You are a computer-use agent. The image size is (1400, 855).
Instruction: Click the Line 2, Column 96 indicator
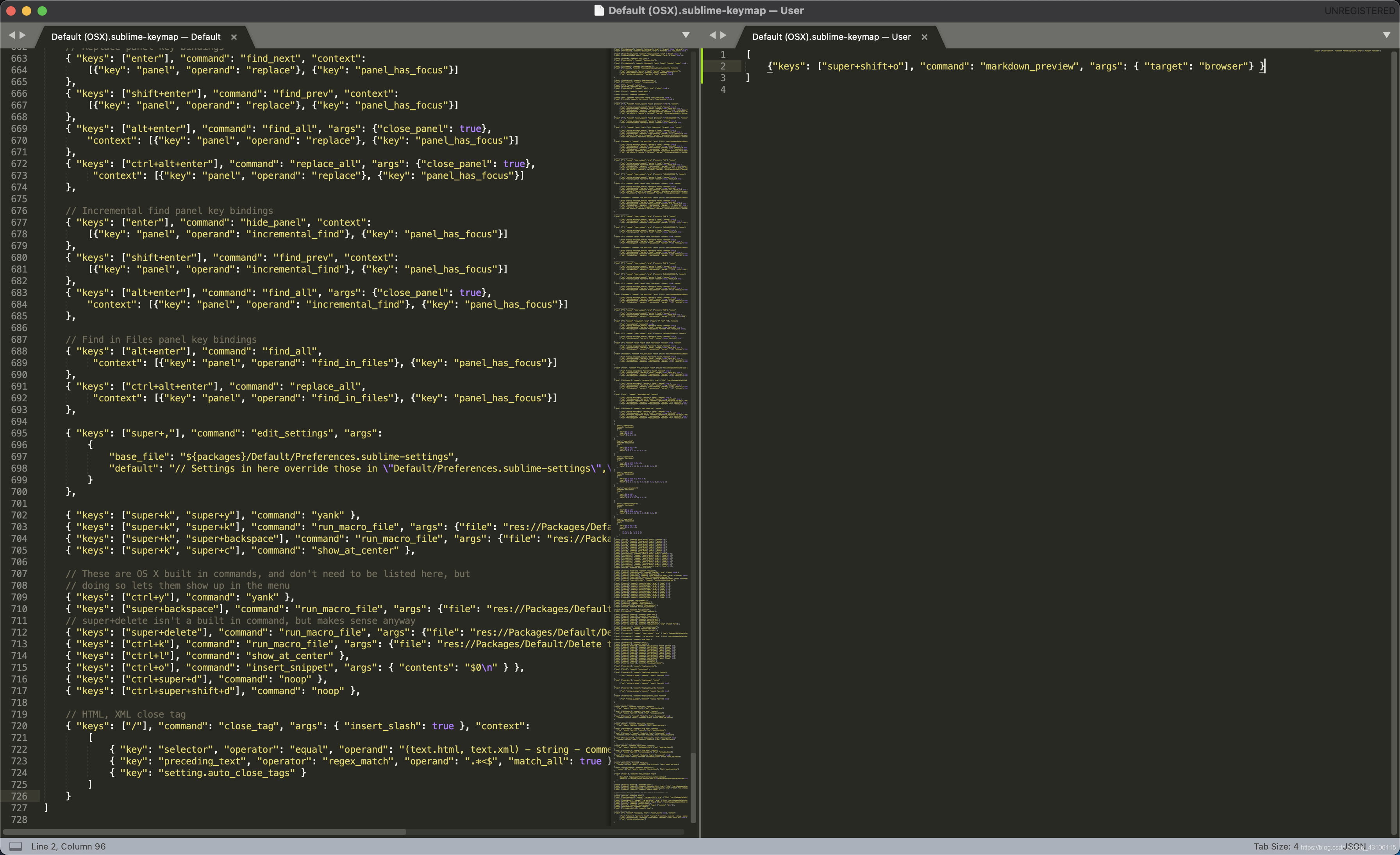pos(68,846)
